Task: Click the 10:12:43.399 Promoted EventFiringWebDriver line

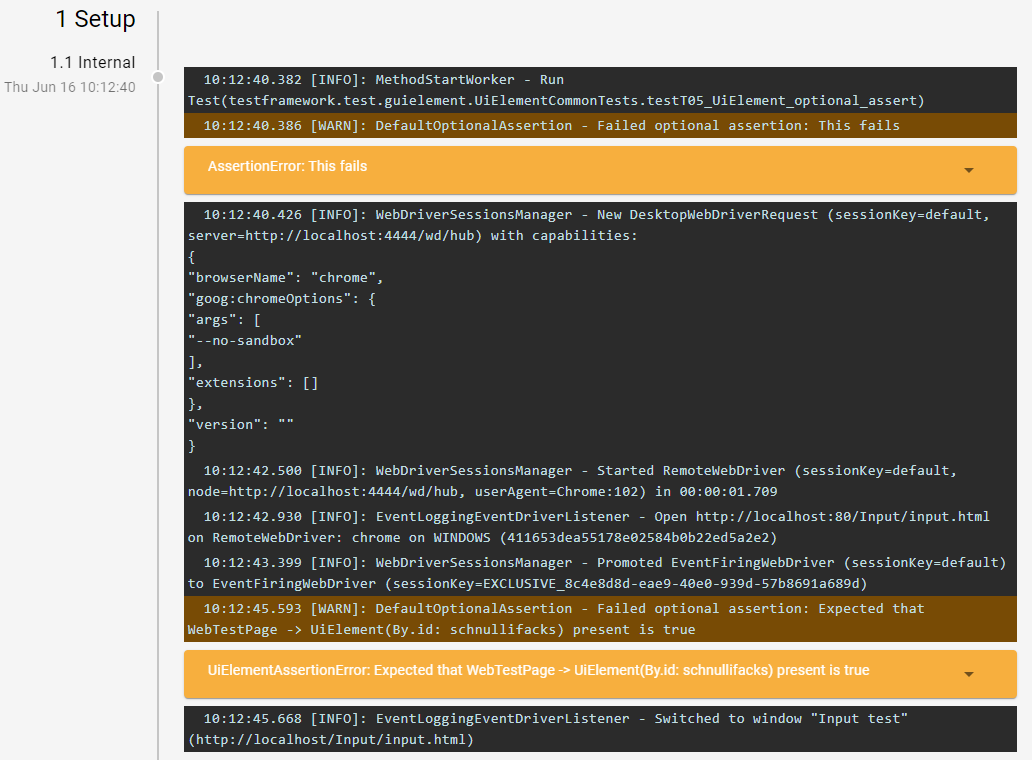Action: (600, 573)
